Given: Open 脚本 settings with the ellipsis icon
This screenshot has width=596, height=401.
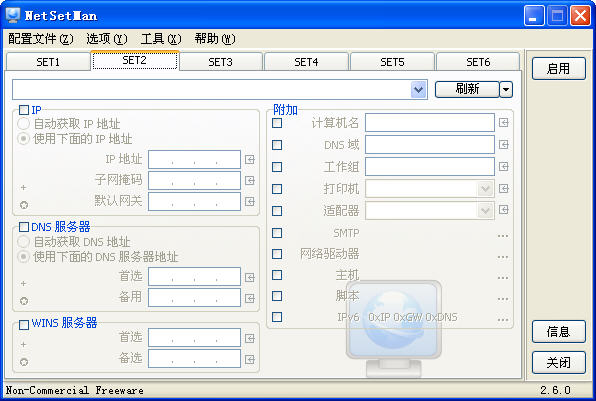Looking at the screenshot, I should tap(503, 299).
